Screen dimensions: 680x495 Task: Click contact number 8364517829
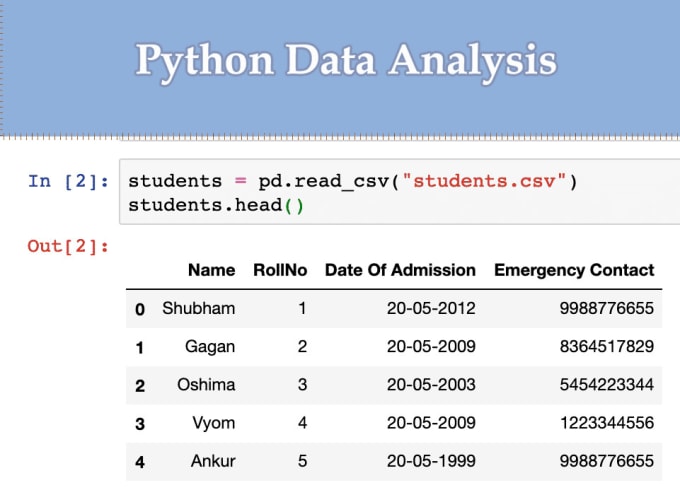607,346
